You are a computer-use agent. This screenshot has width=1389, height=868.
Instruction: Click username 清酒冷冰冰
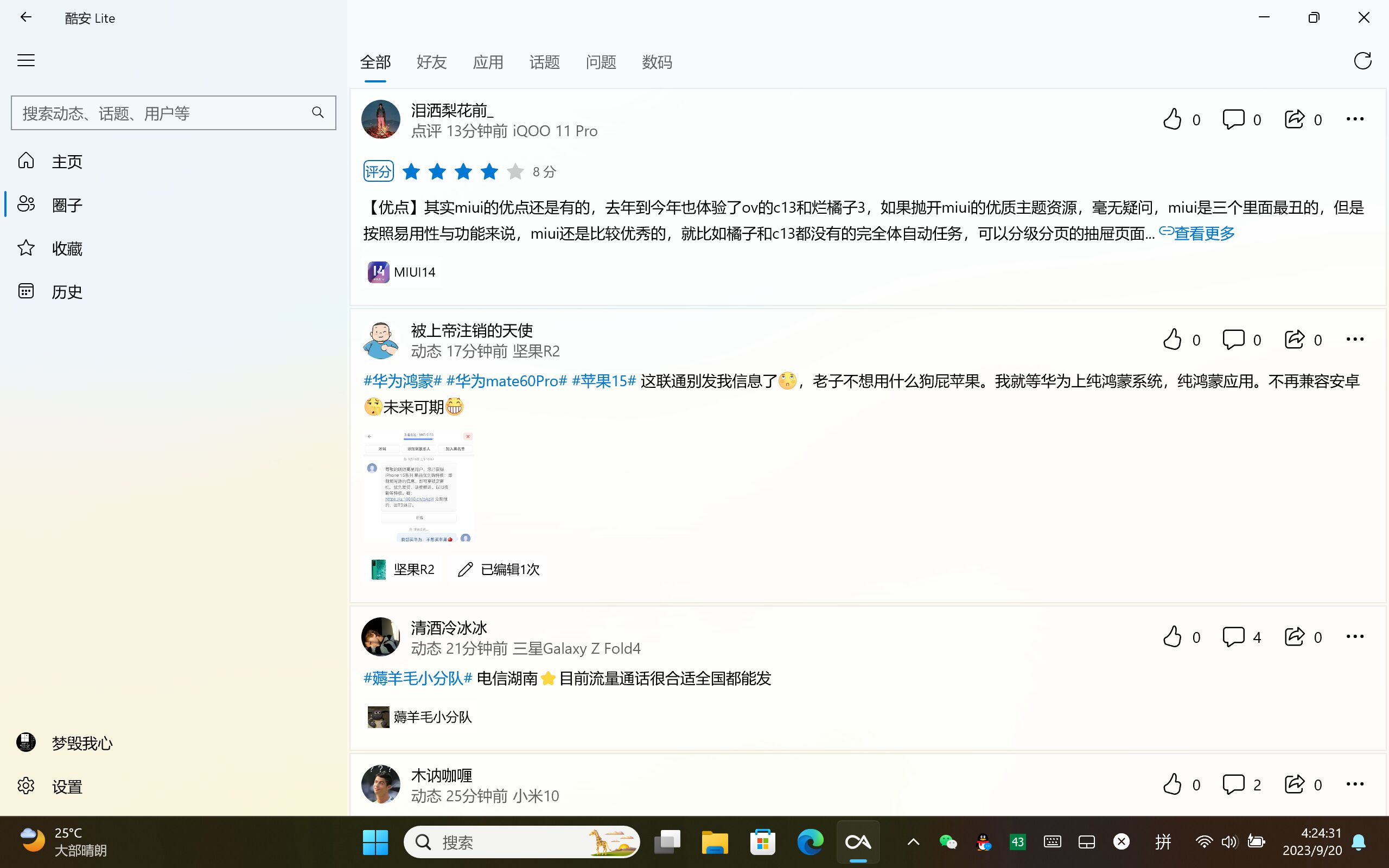tap(449, 628)
